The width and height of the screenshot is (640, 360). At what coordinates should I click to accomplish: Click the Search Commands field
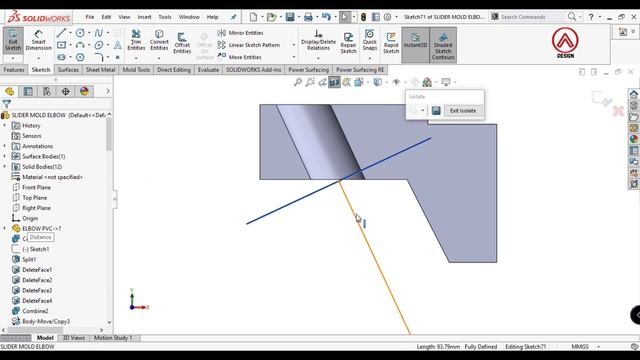pyautogui.click(x=532, y=17)
